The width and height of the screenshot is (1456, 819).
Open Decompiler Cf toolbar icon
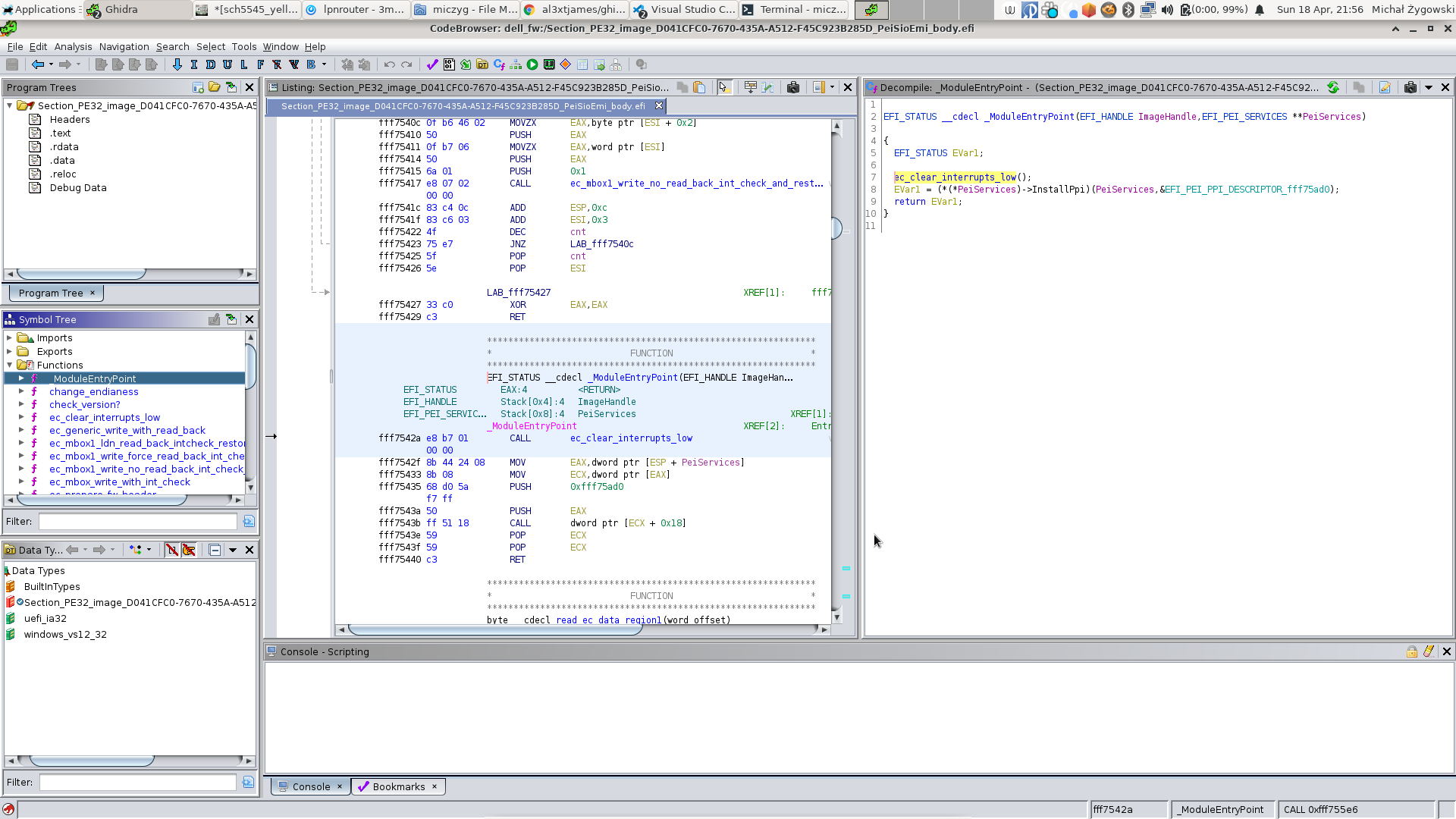(499, 64)
